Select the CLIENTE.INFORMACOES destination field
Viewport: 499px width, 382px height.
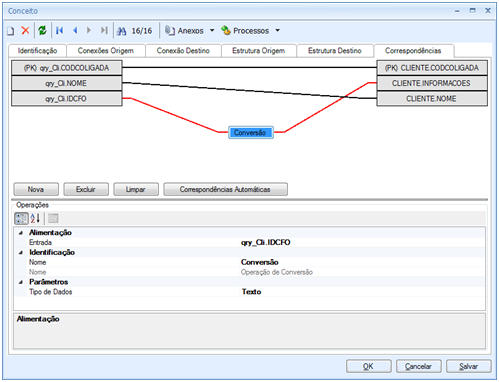[x=432, y=83]
